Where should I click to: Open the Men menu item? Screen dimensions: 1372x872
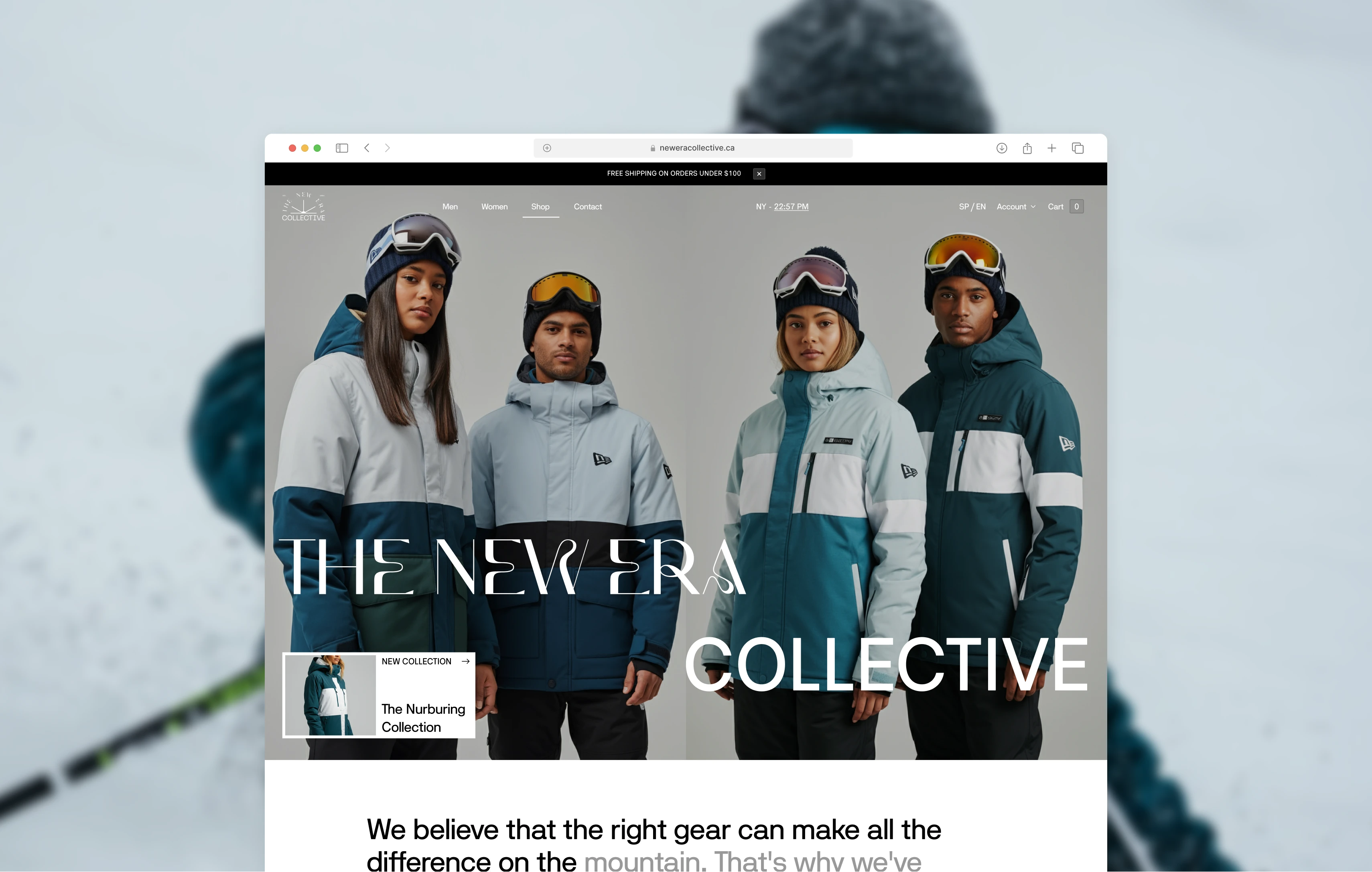click(x=450, y=207)
